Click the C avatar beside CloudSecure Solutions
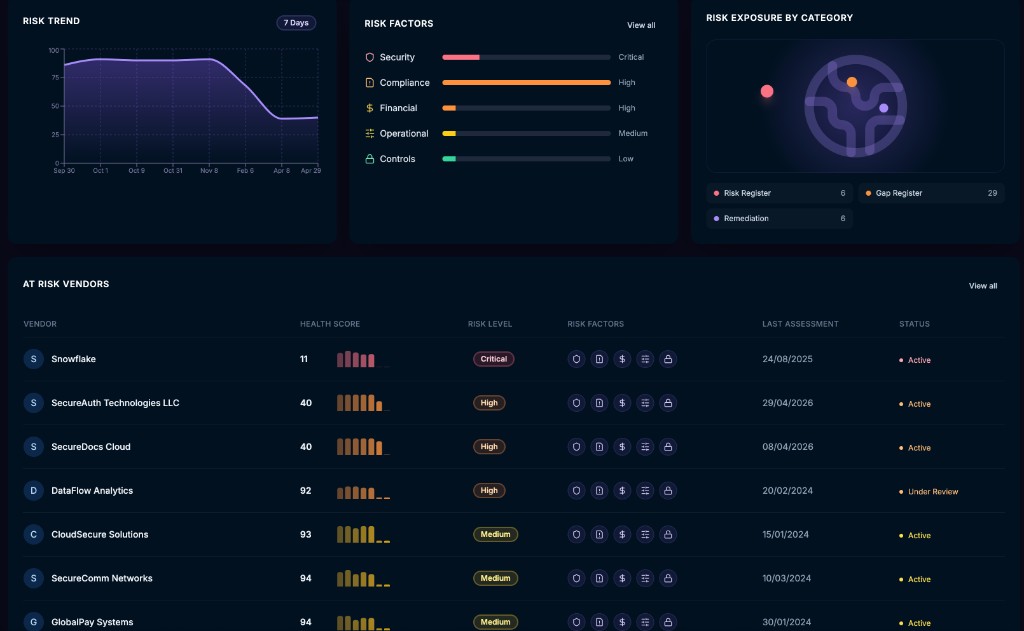The width and height of the screenshot is (1024, 631). click(x=33, y=534)
